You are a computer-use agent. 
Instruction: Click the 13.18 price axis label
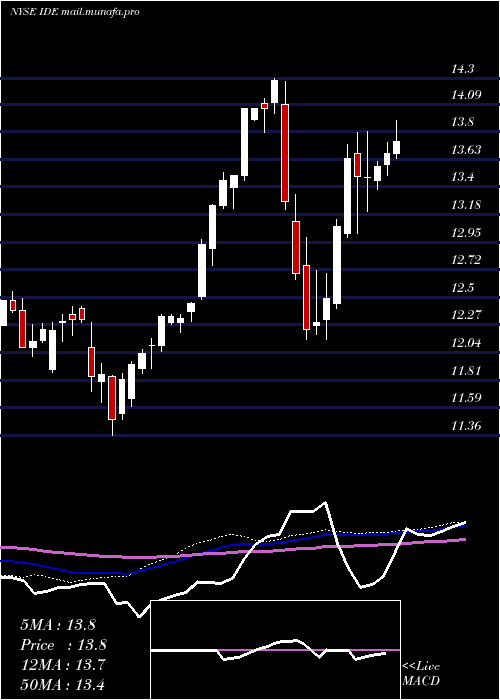tap(466, 205)
